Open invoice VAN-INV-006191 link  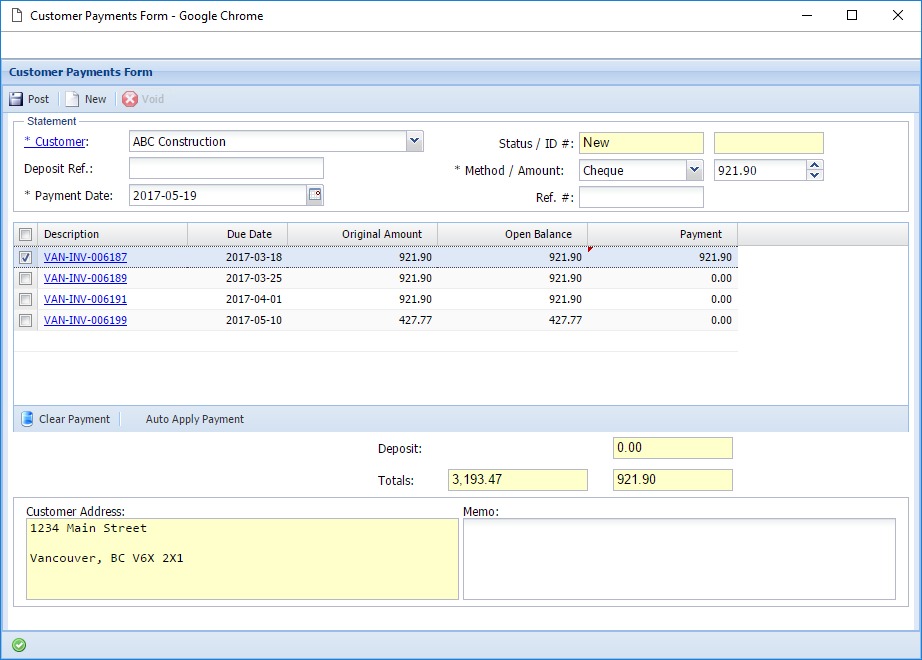click(84, 299)
